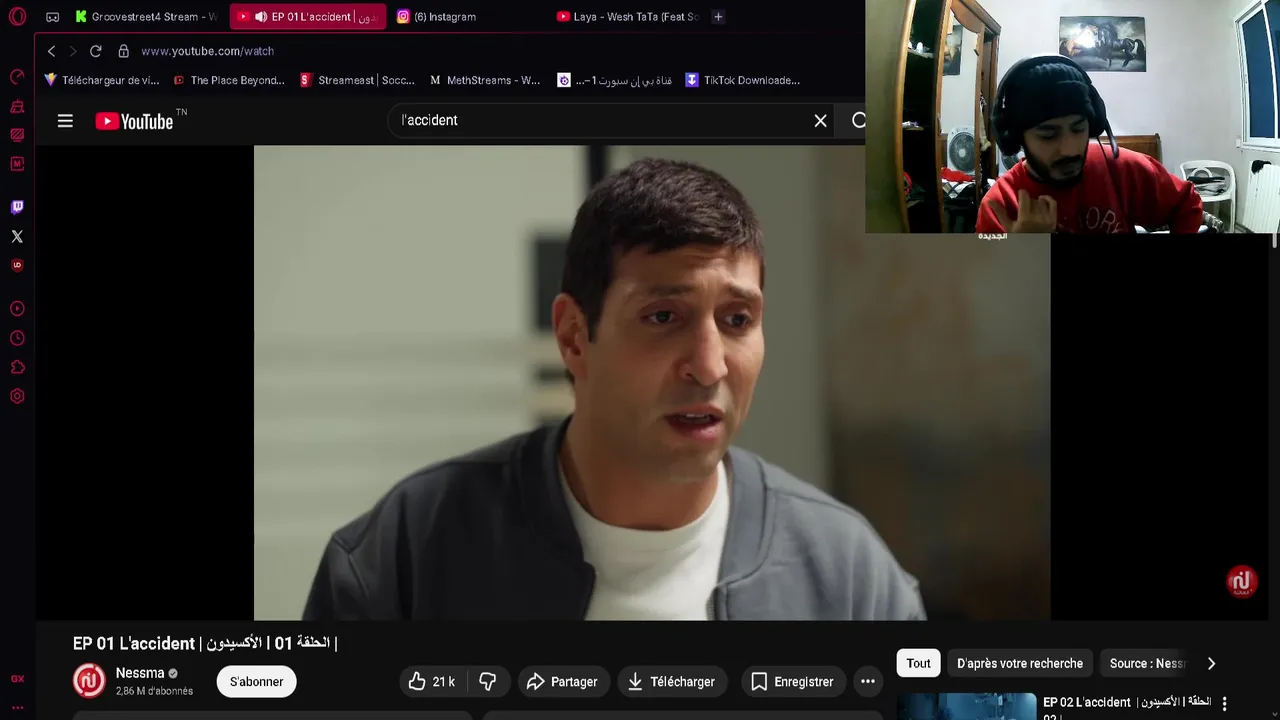Open the YouTube hamburger guide menu
Viewport: 1280px width, 720px height.
tap(65, 121)
